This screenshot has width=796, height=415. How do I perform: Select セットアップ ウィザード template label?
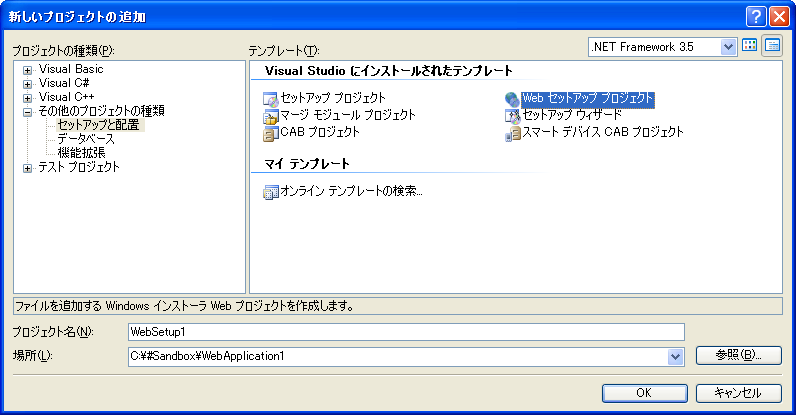[x=572, y=115]
